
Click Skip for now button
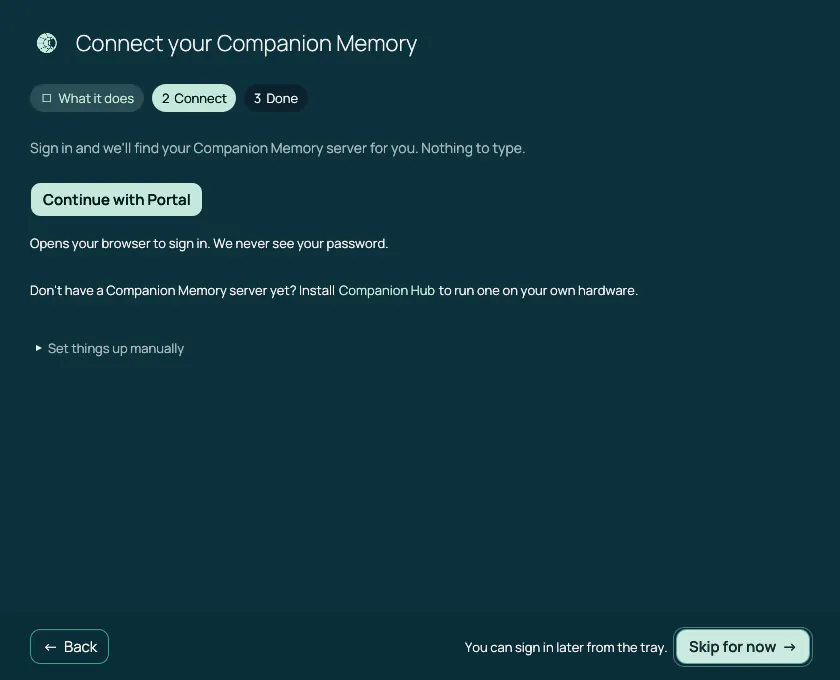click(x=742, y=647)
